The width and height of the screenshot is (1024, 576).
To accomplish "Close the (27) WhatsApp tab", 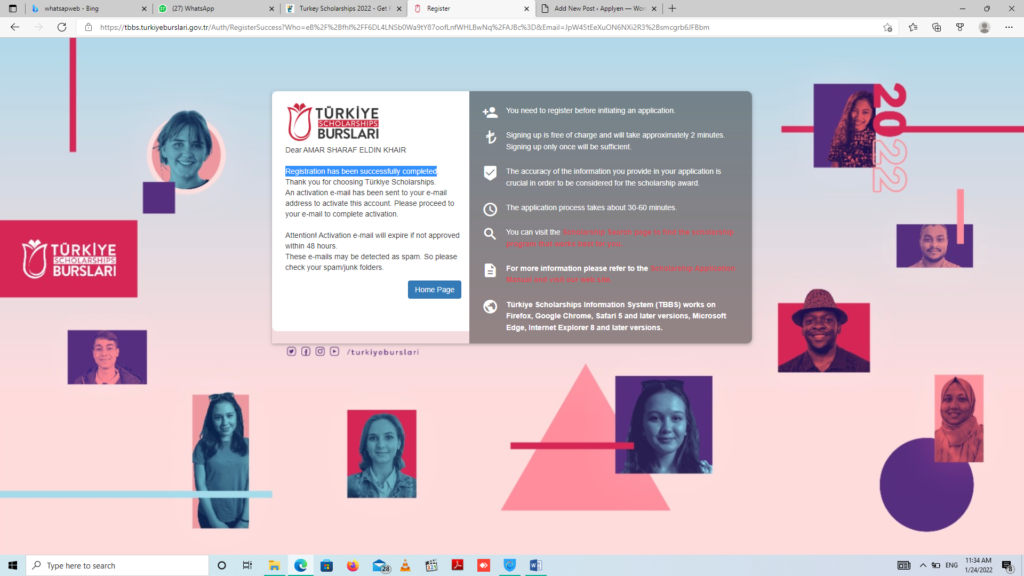I will [x=272, y=8].
